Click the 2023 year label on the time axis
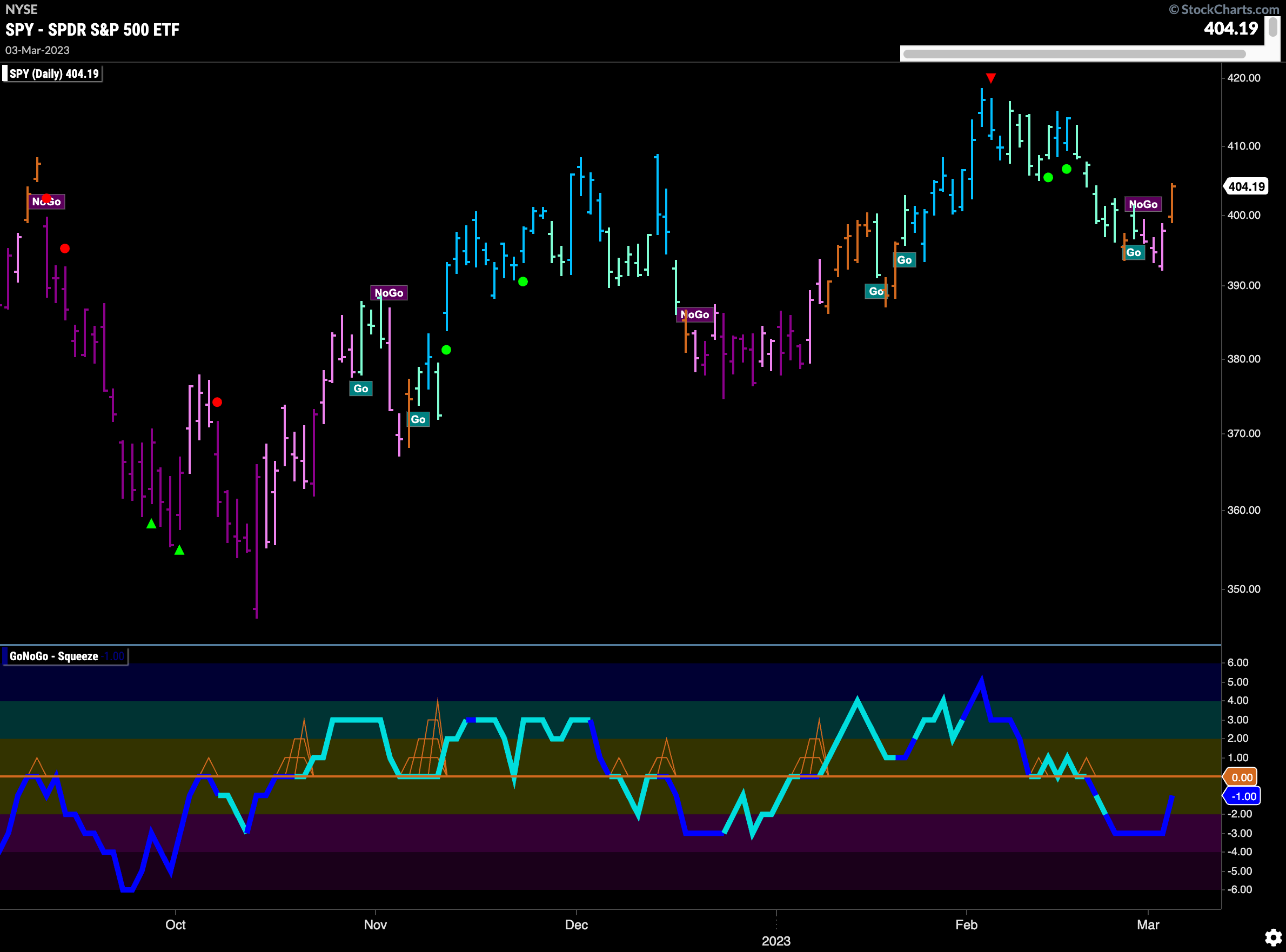 click(x=776, y=941)
